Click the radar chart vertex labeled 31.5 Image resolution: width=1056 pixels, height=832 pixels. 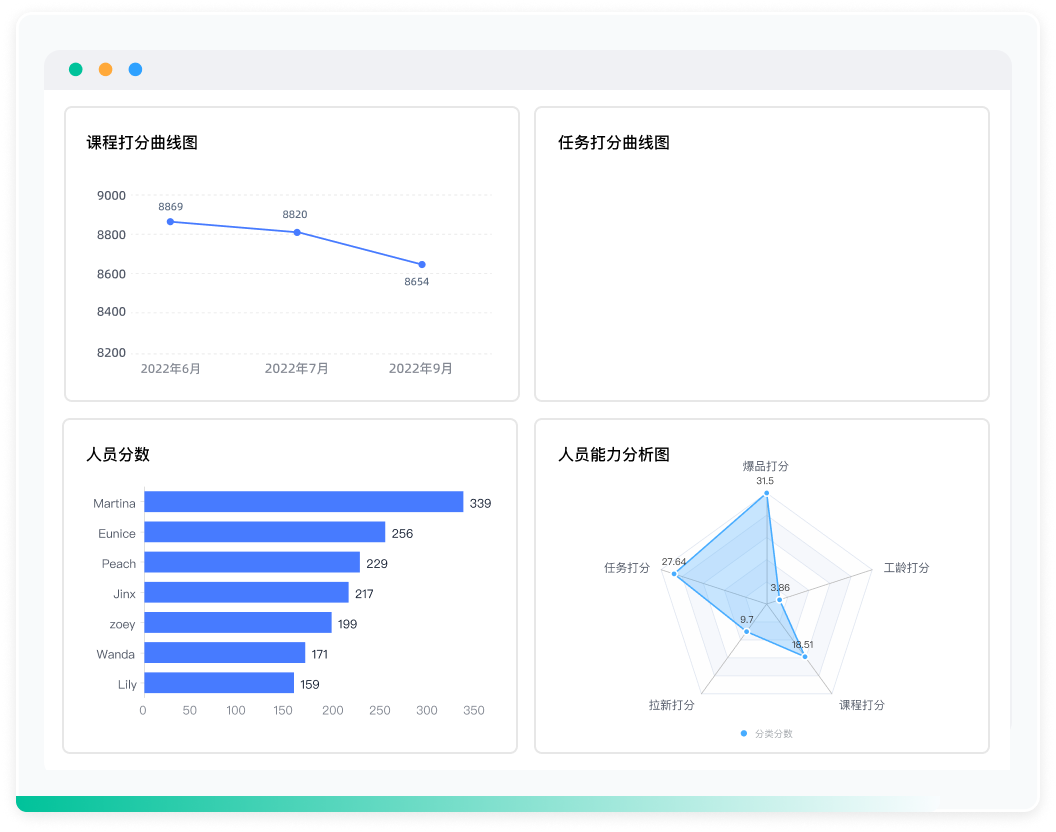click(x=767, y=492)
